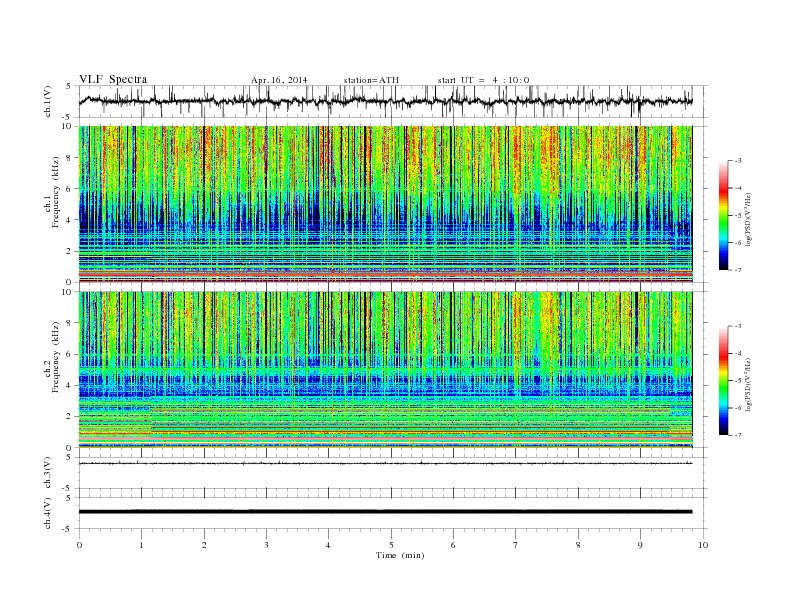The width and height of the screenshot is (792, 612).
Task: Click the 'station=ATH' label
Action: [x=371, y=80]
